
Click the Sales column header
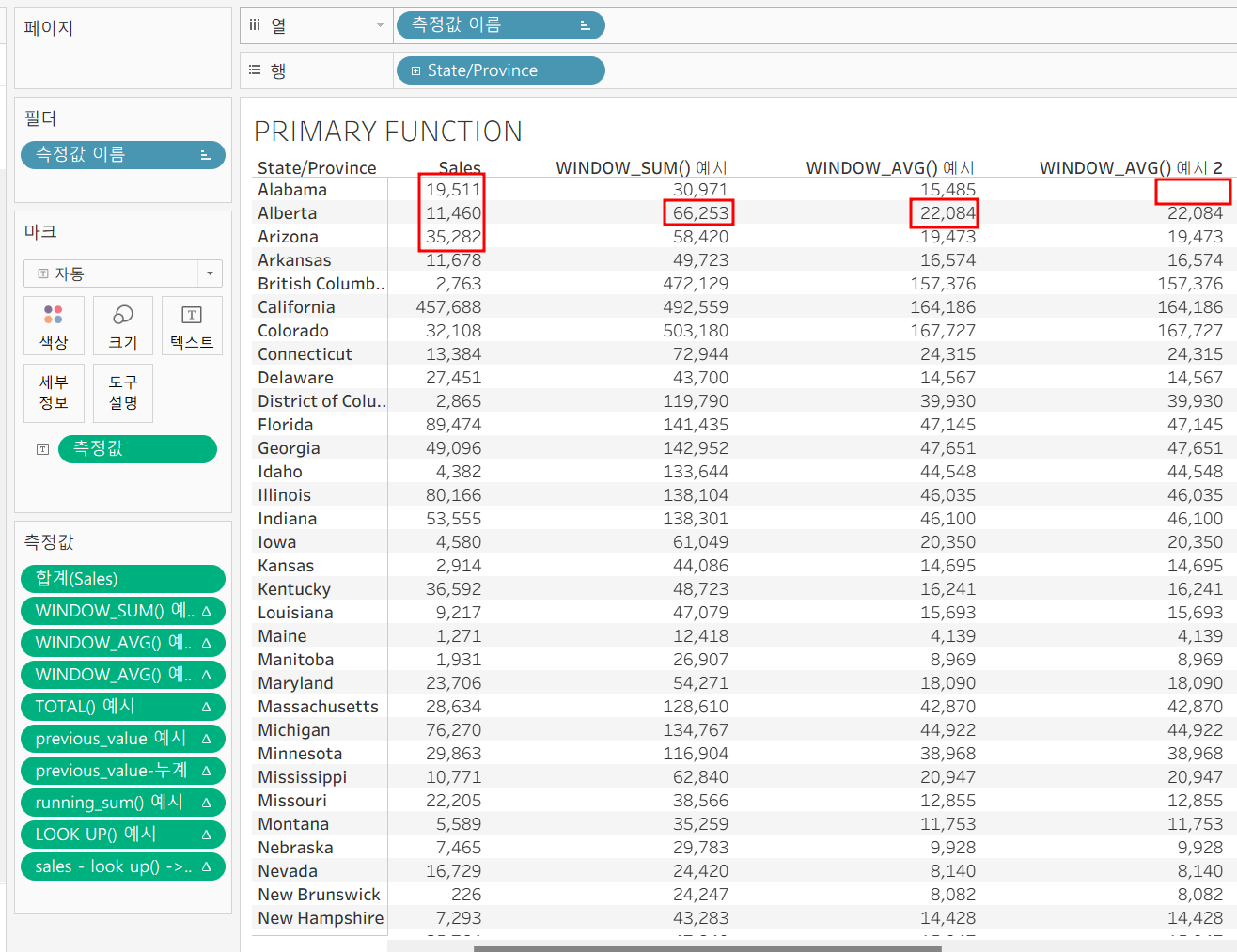[x=460, y=167]
